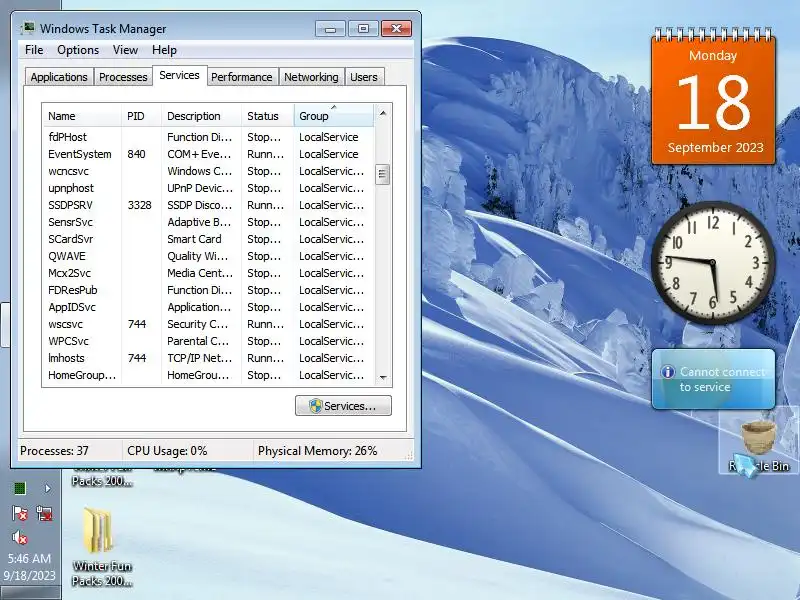800x600 pixels.
Task: Select the FDResPub service row
Action: click(x=209, y=290)
